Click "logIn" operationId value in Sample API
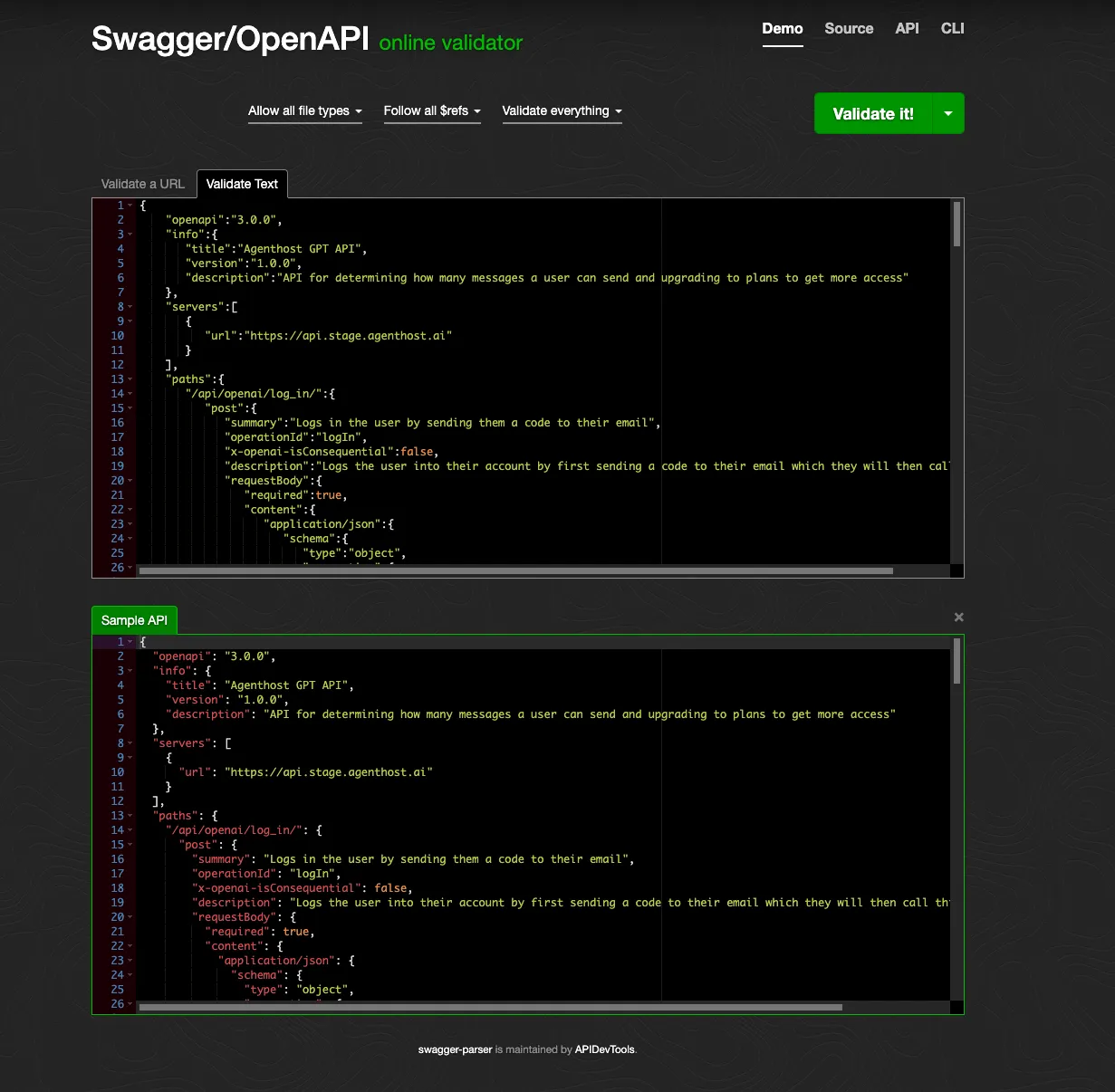 (313, 874)
